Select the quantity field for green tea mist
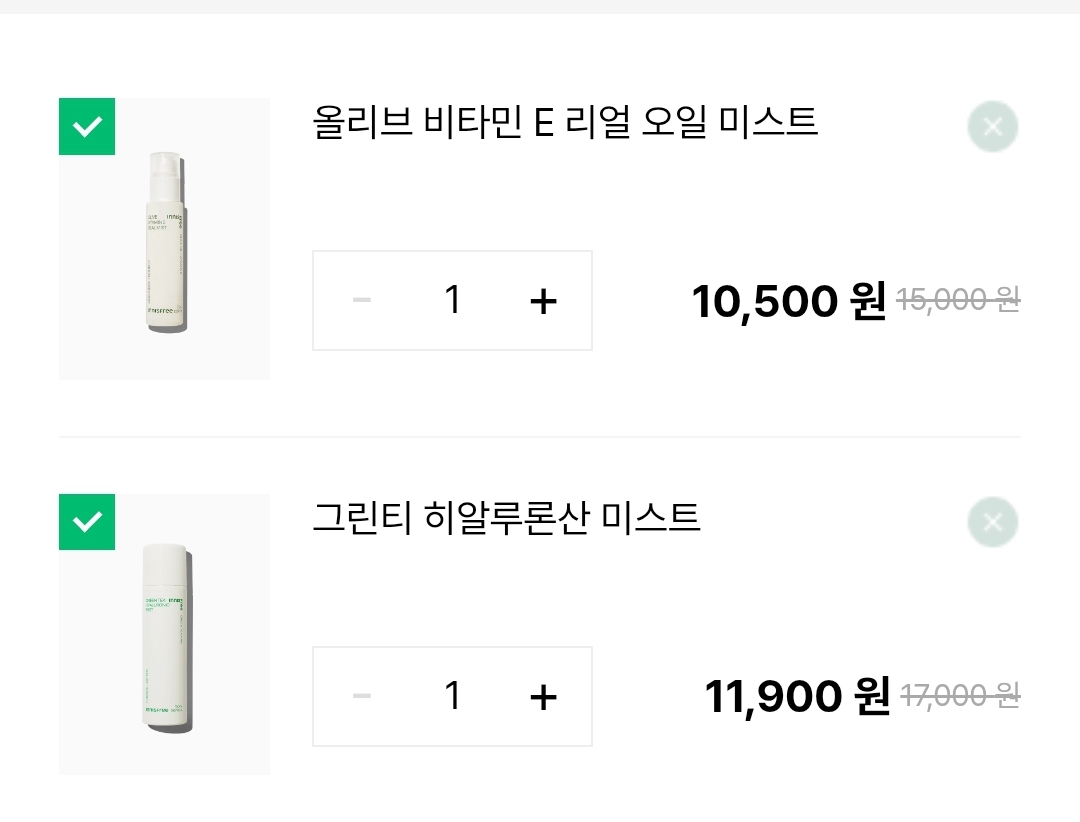Screen dimensions: 1080x822 click(452, 696)
